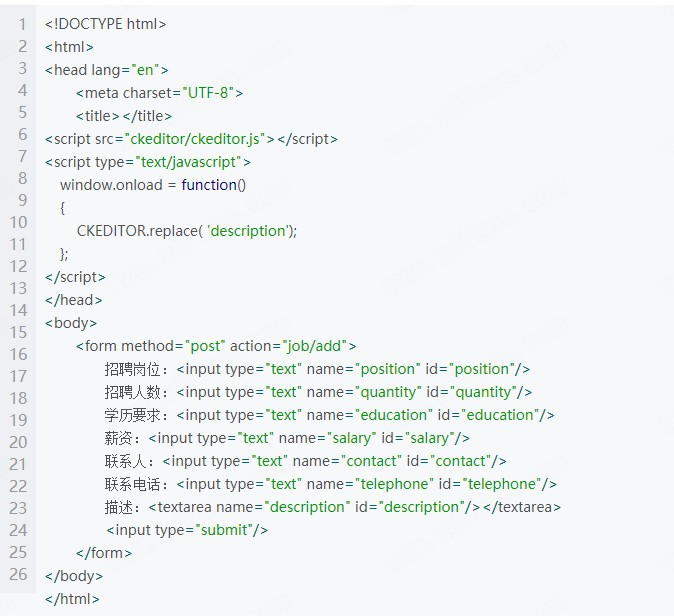Click the "UTF-8" charset value
Viewport: 674px width, 616px height.
(207, 93)
